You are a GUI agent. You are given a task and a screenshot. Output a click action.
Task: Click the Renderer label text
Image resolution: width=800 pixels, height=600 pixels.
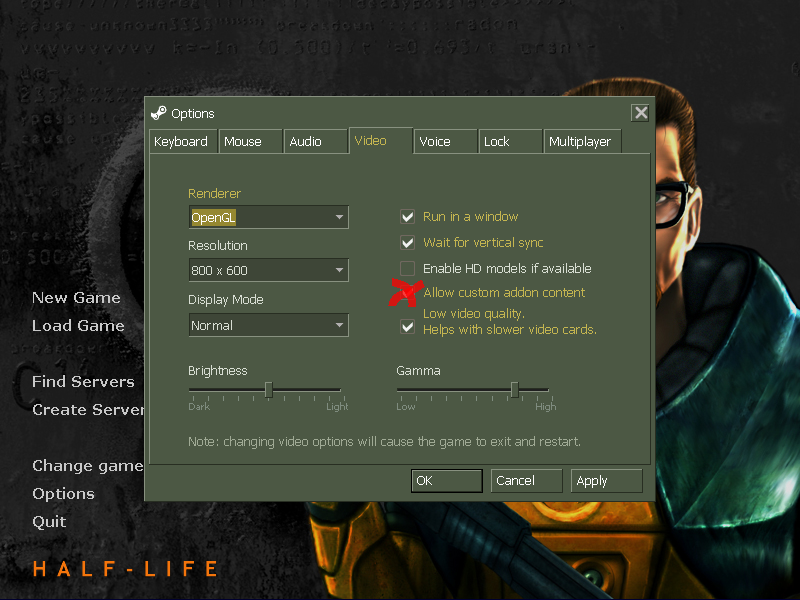pyautogui.click(x=214, y=193)
